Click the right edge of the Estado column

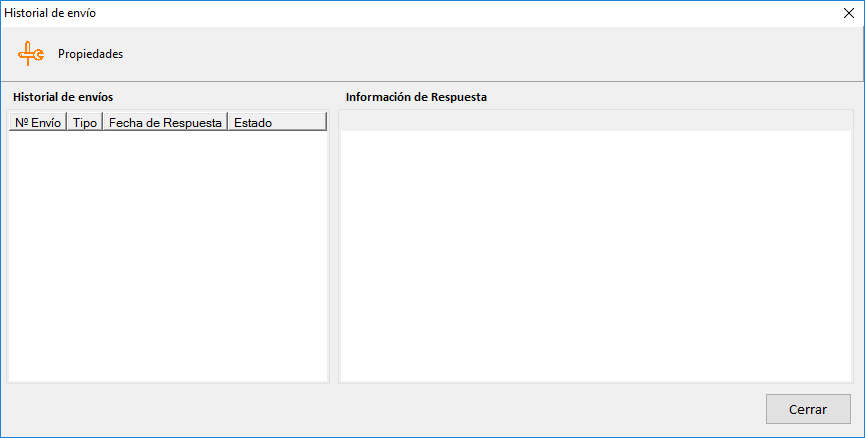tap(326, 122)
